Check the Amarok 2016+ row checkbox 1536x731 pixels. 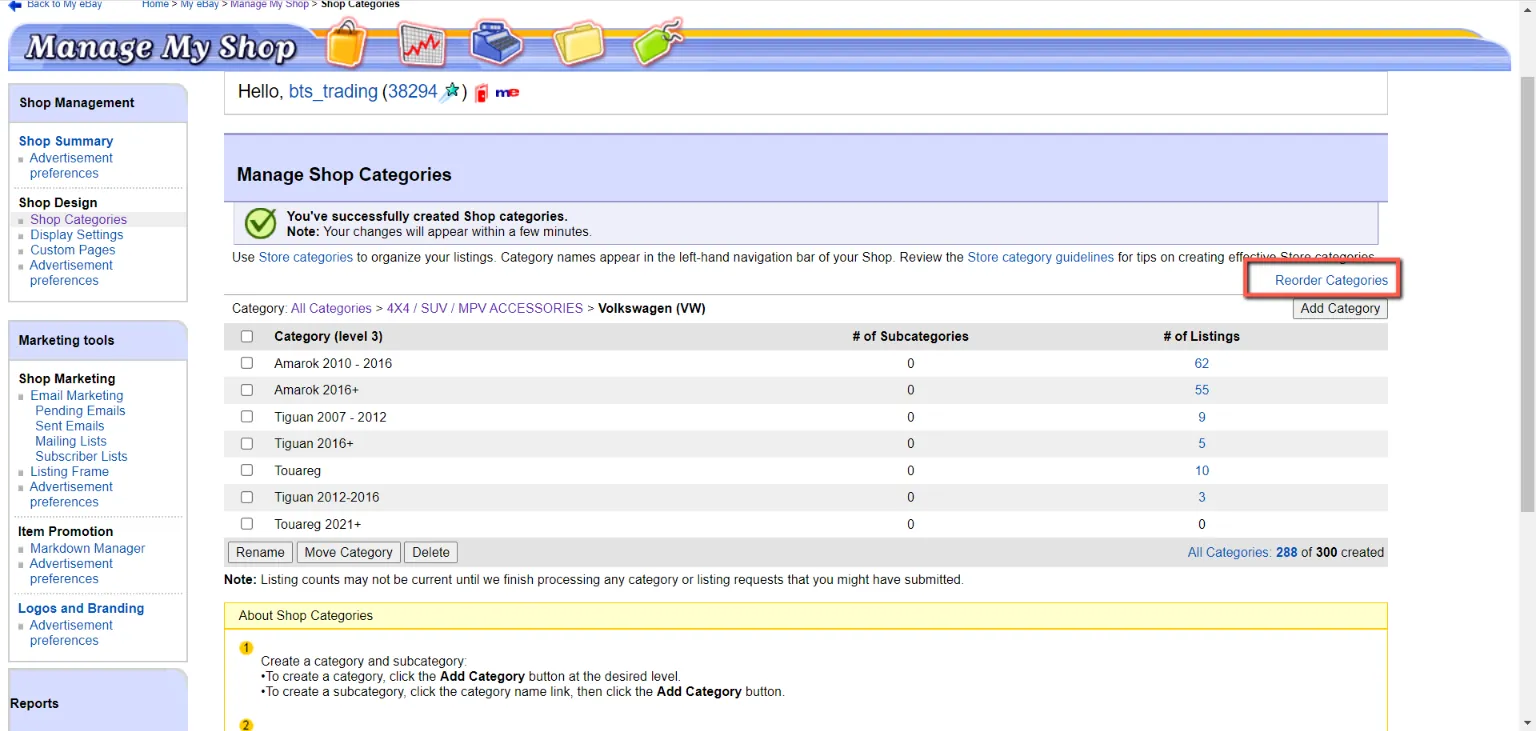pos(247,390)
